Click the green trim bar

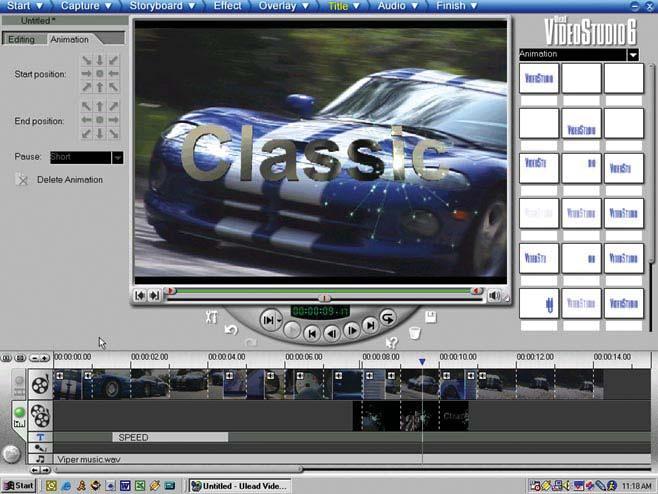[323, 290]
